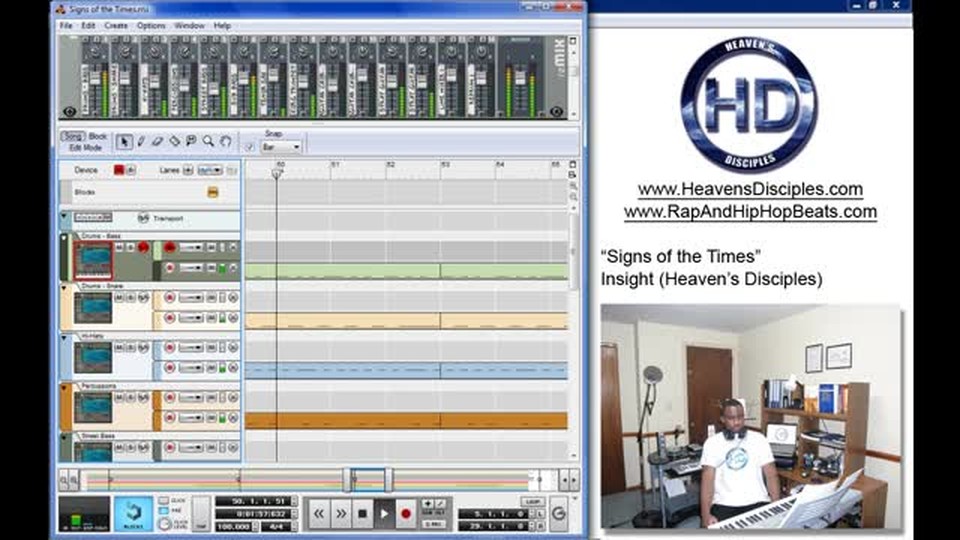Select the Magnify tool
Image resolution: width=960 pixels, height=540 pixels.
[x=208, y=142]
